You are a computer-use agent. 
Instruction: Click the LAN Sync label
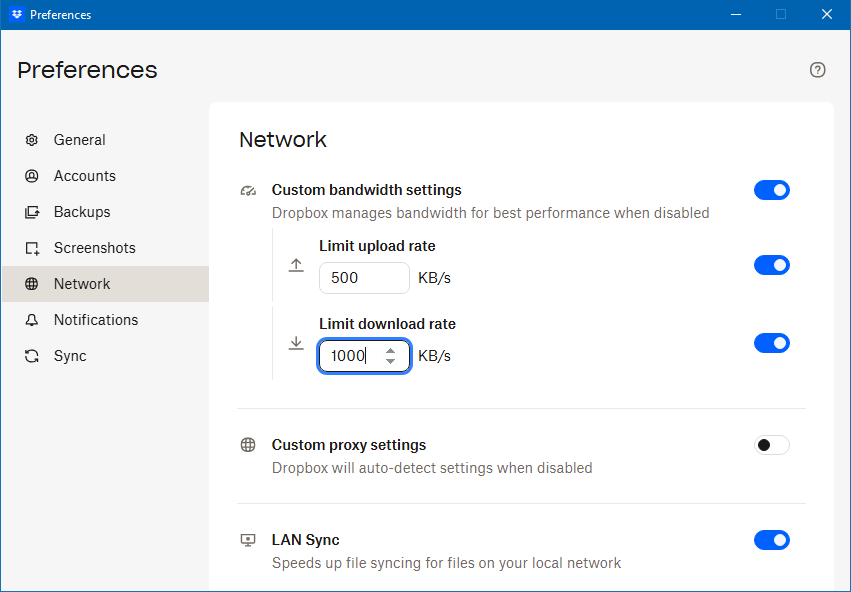306,540
